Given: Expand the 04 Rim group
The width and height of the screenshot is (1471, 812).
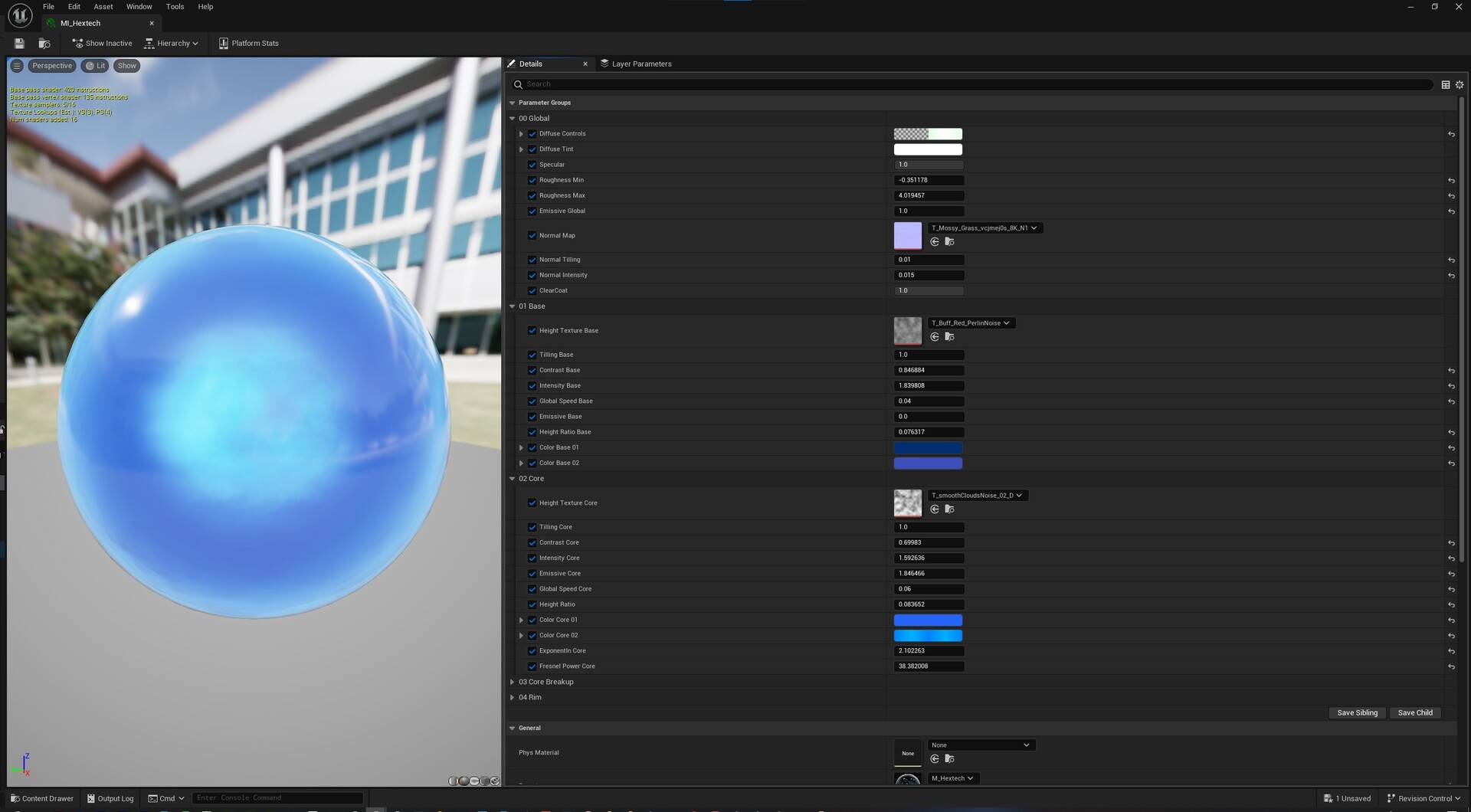Looking at the screenshot, I should point(513,697).
